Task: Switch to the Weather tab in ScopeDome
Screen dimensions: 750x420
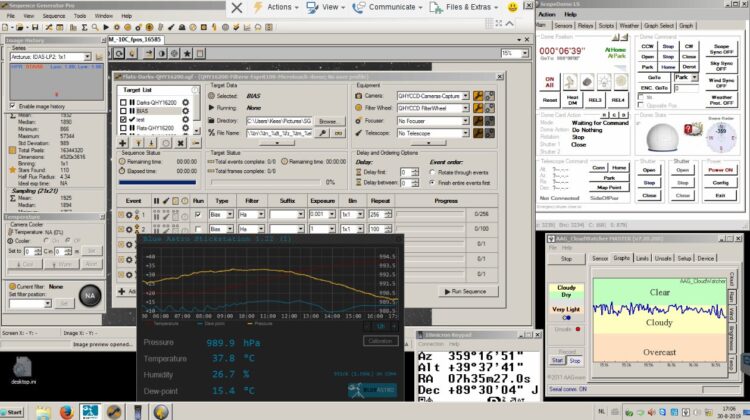Action: click(629, 26)
